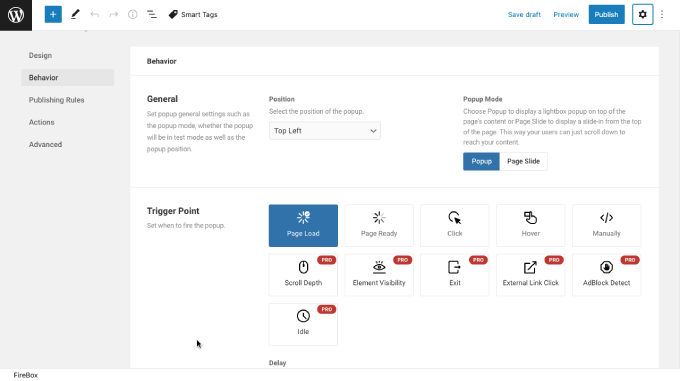
Task: Open the three-dot options menu
Action: (x=662, y=15)
